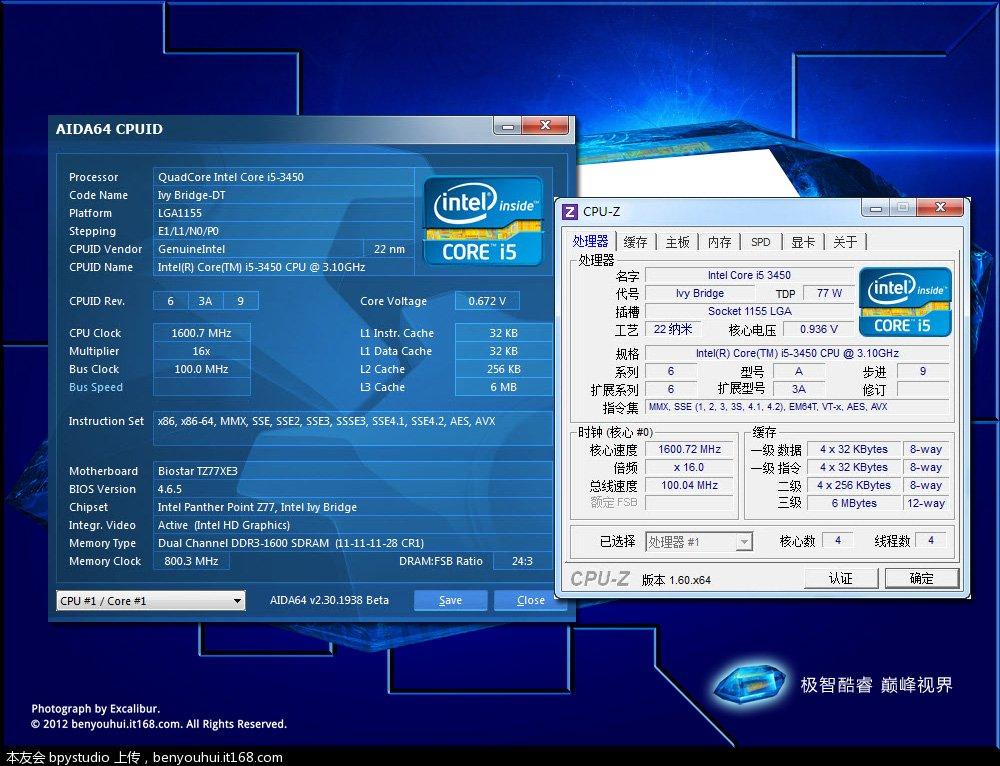Screen dimensions: 1000x766
Task: Click the BIOS Version value 4.6.5
Action: 353,489
